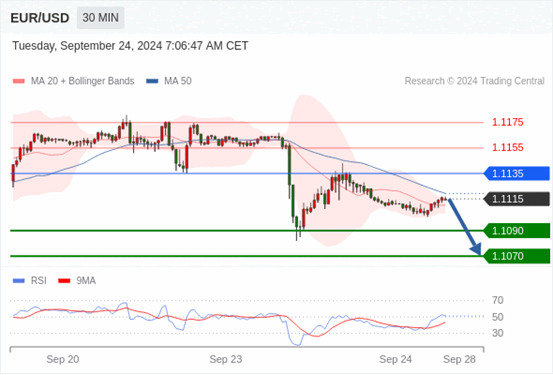Click the 1.1155 resistance level label

click(508, 147)
